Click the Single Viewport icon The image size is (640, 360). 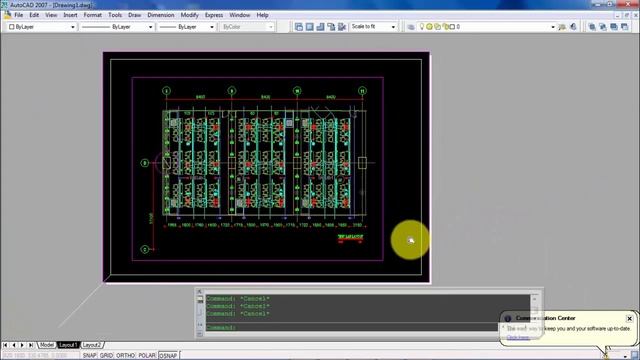coord(310,27)
